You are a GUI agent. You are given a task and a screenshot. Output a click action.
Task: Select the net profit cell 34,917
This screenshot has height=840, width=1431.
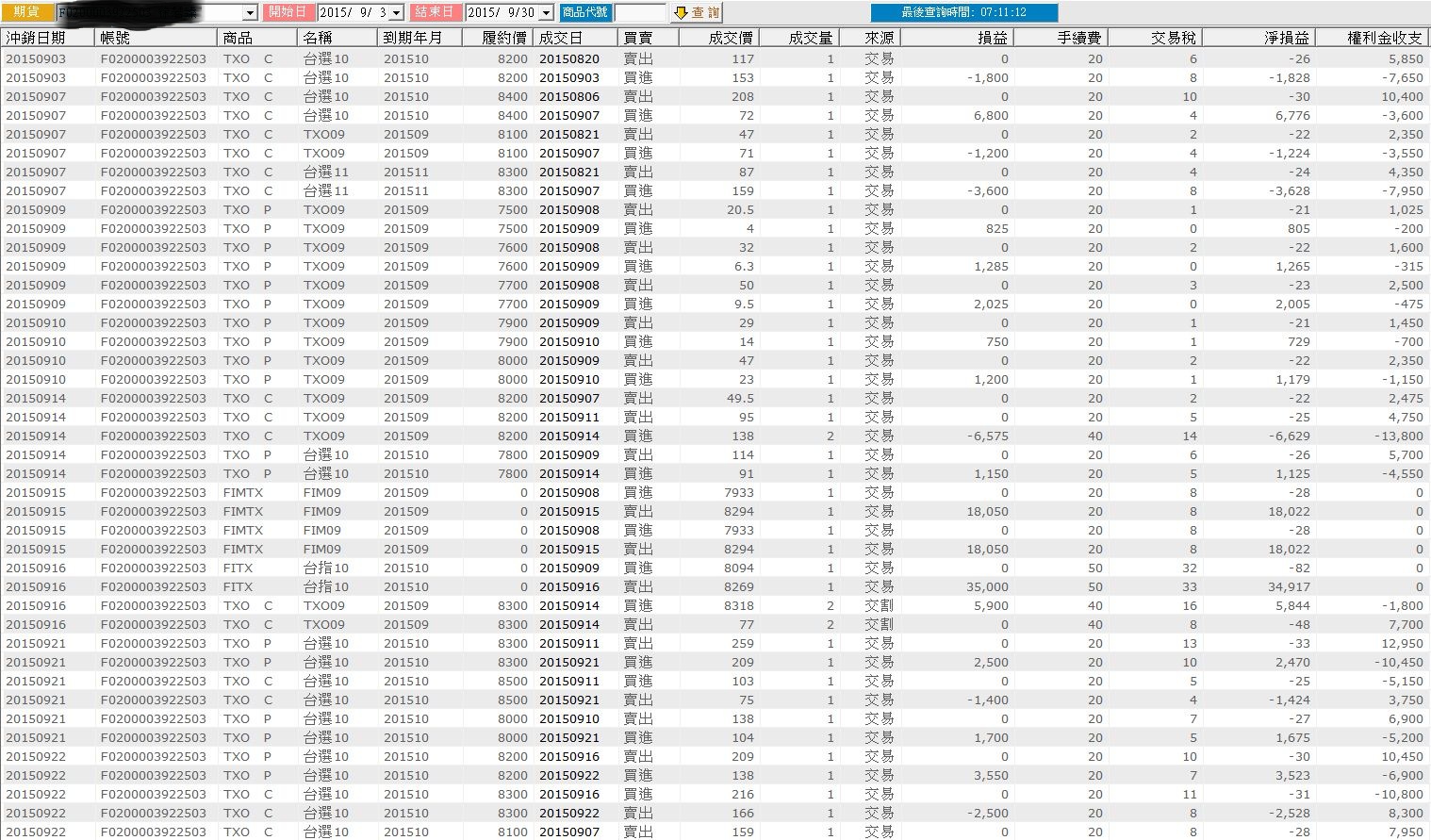1289,586
